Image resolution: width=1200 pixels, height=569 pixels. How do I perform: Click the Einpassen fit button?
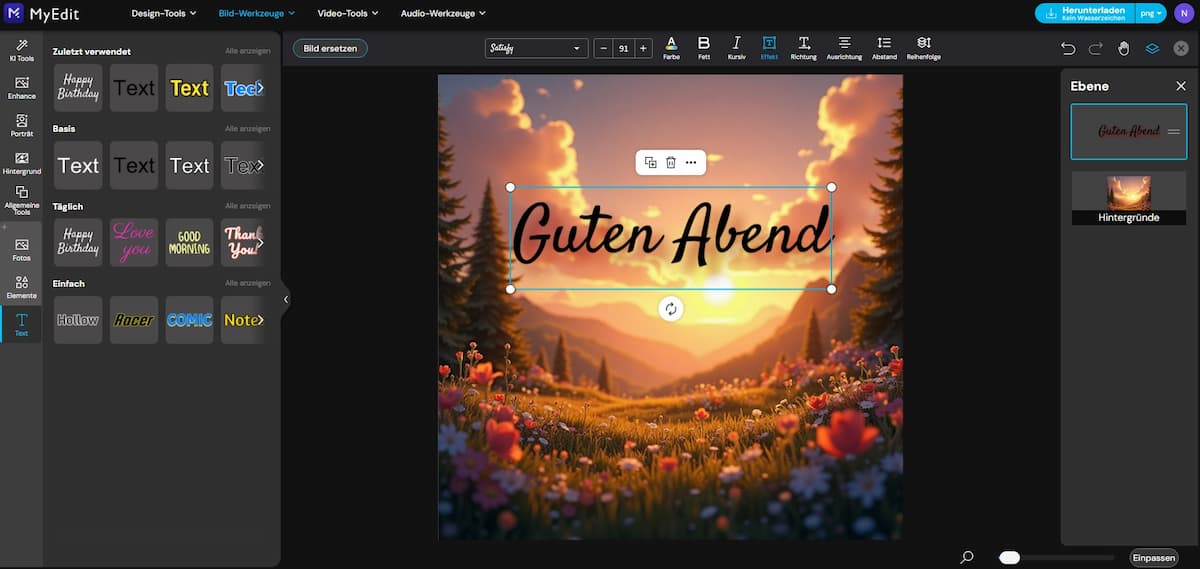(x=1152, y=557)
